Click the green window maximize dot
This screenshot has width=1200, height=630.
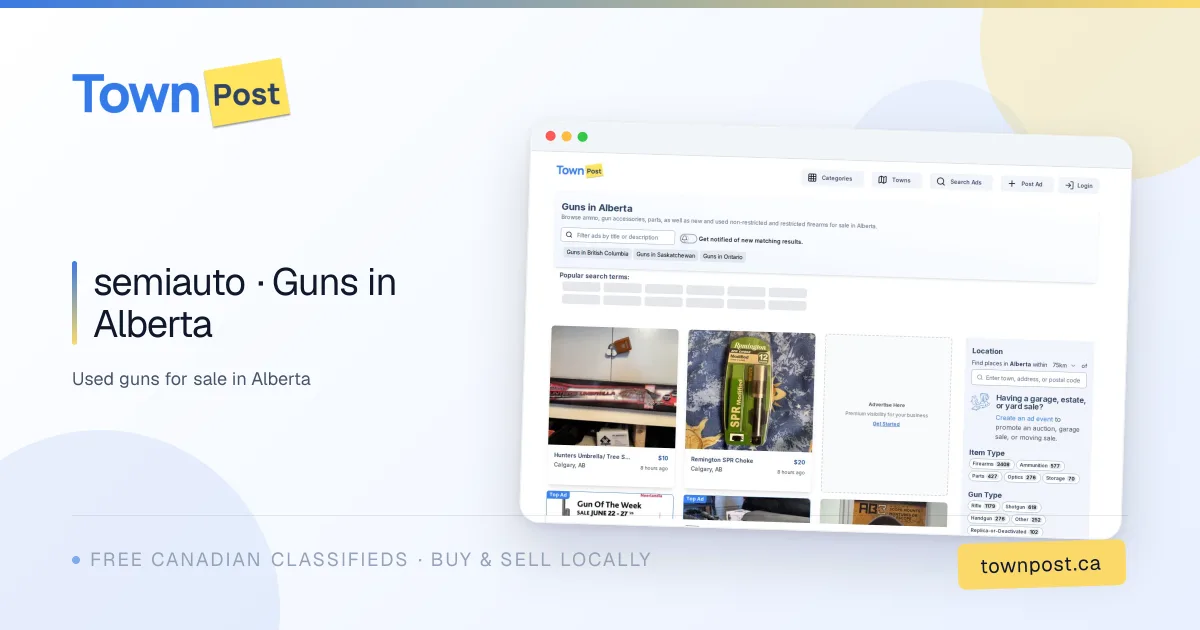(x=582, y=137)
